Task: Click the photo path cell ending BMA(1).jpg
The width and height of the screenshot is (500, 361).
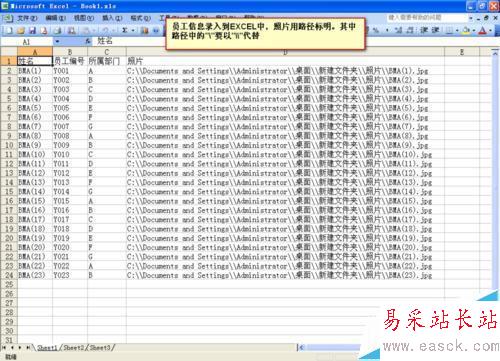Action: [285, 71]
